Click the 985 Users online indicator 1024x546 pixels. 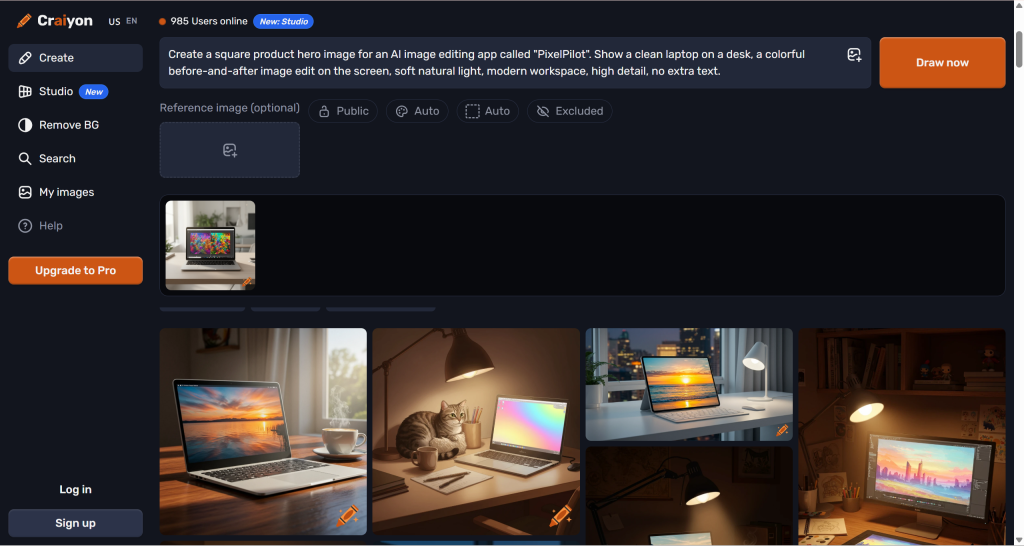pyautogui.click(x=203, y=22)
